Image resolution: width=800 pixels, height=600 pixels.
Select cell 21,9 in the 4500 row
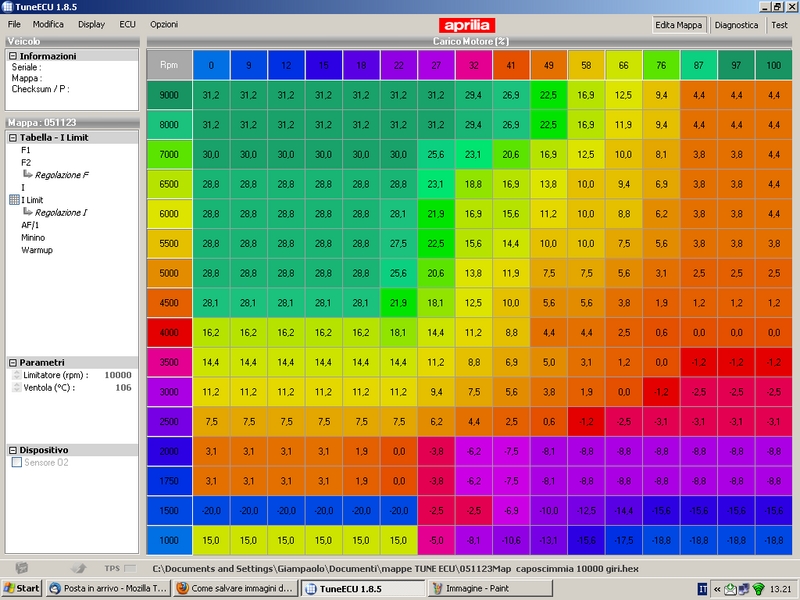tap(398, 303)
